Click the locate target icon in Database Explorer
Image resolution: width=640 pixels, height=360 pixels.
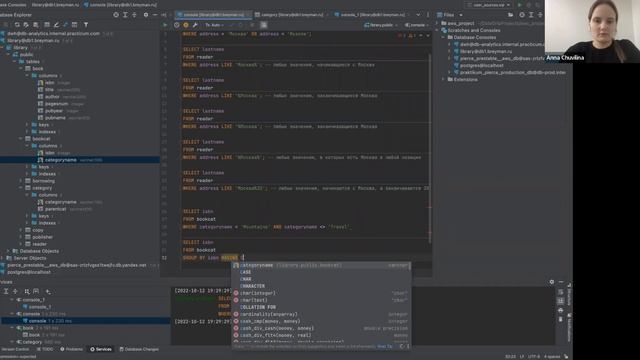[116, 15]
